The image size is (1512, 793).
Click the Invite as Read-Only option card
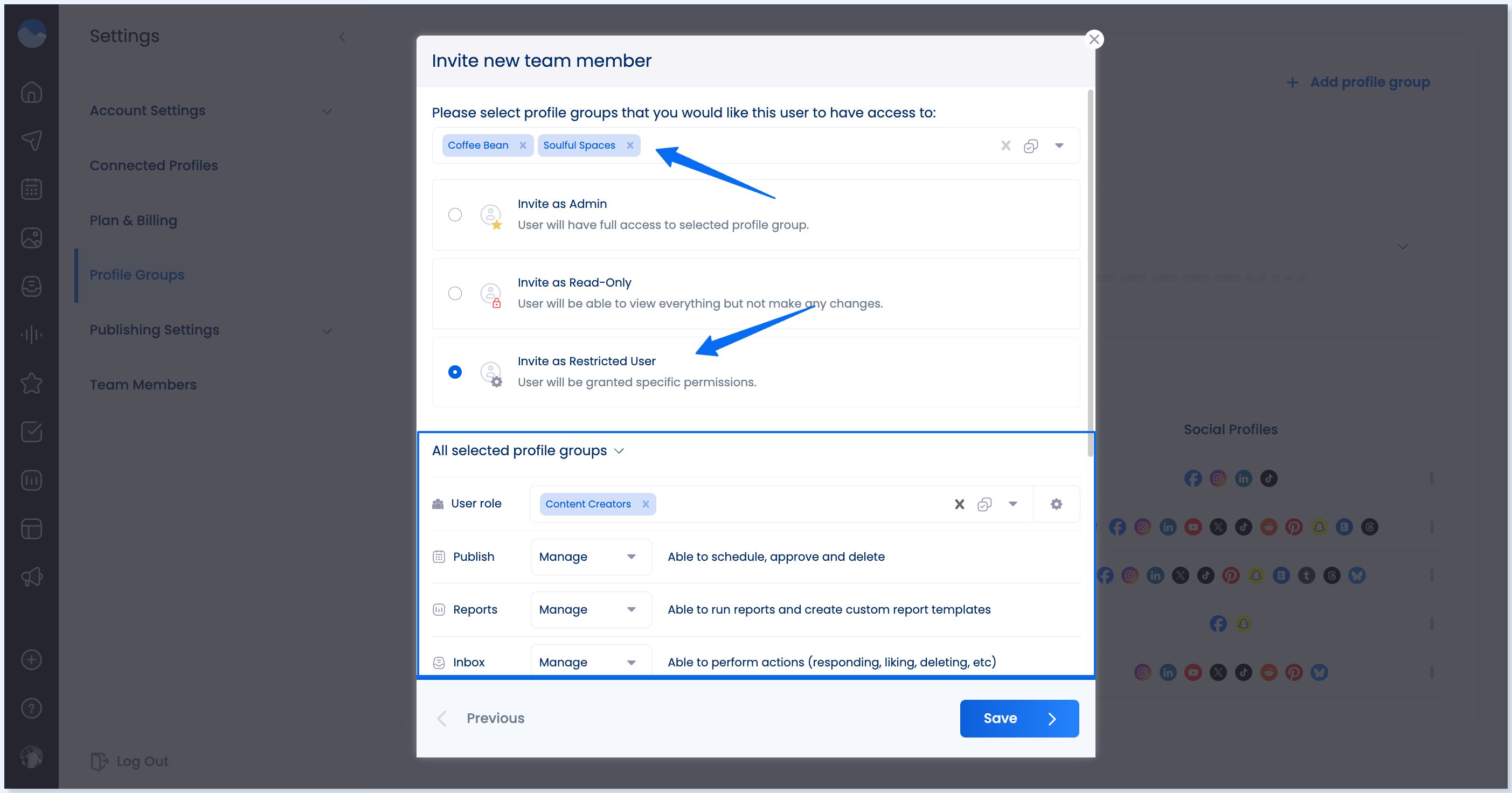click(756, 294)
